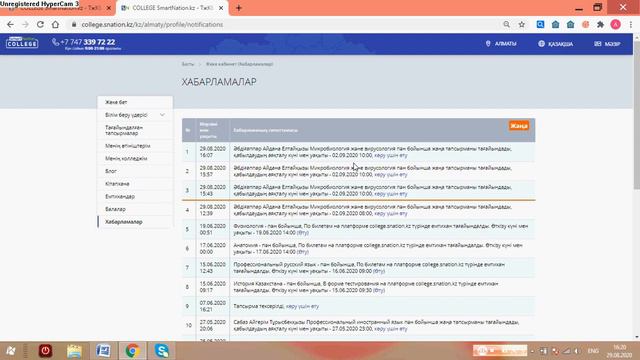Open zoom magnifier icon in address bar
This screenshot has height=360, width=640.
(x=507, y=24)
